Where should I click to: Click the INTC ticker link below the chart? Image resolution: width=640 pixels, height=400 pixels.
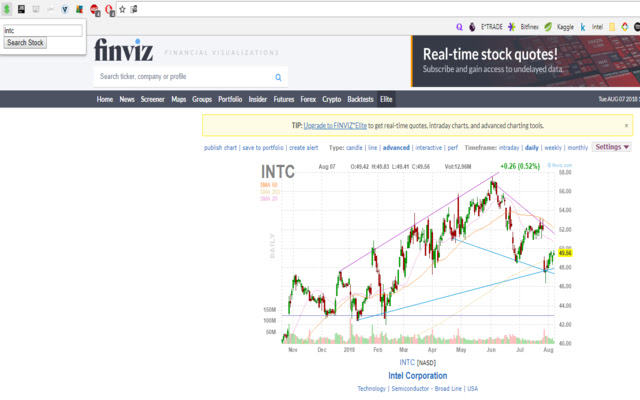pos(407,362)
